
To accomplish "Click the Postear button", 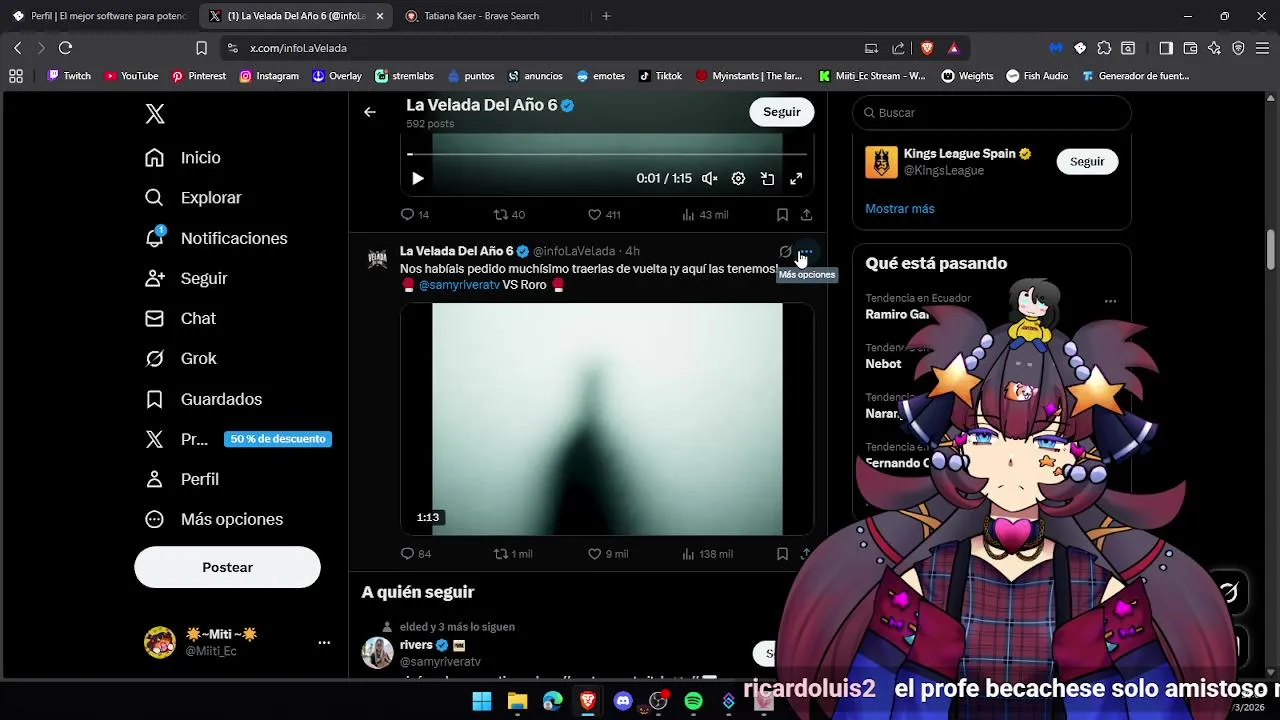I will point(228,567).
